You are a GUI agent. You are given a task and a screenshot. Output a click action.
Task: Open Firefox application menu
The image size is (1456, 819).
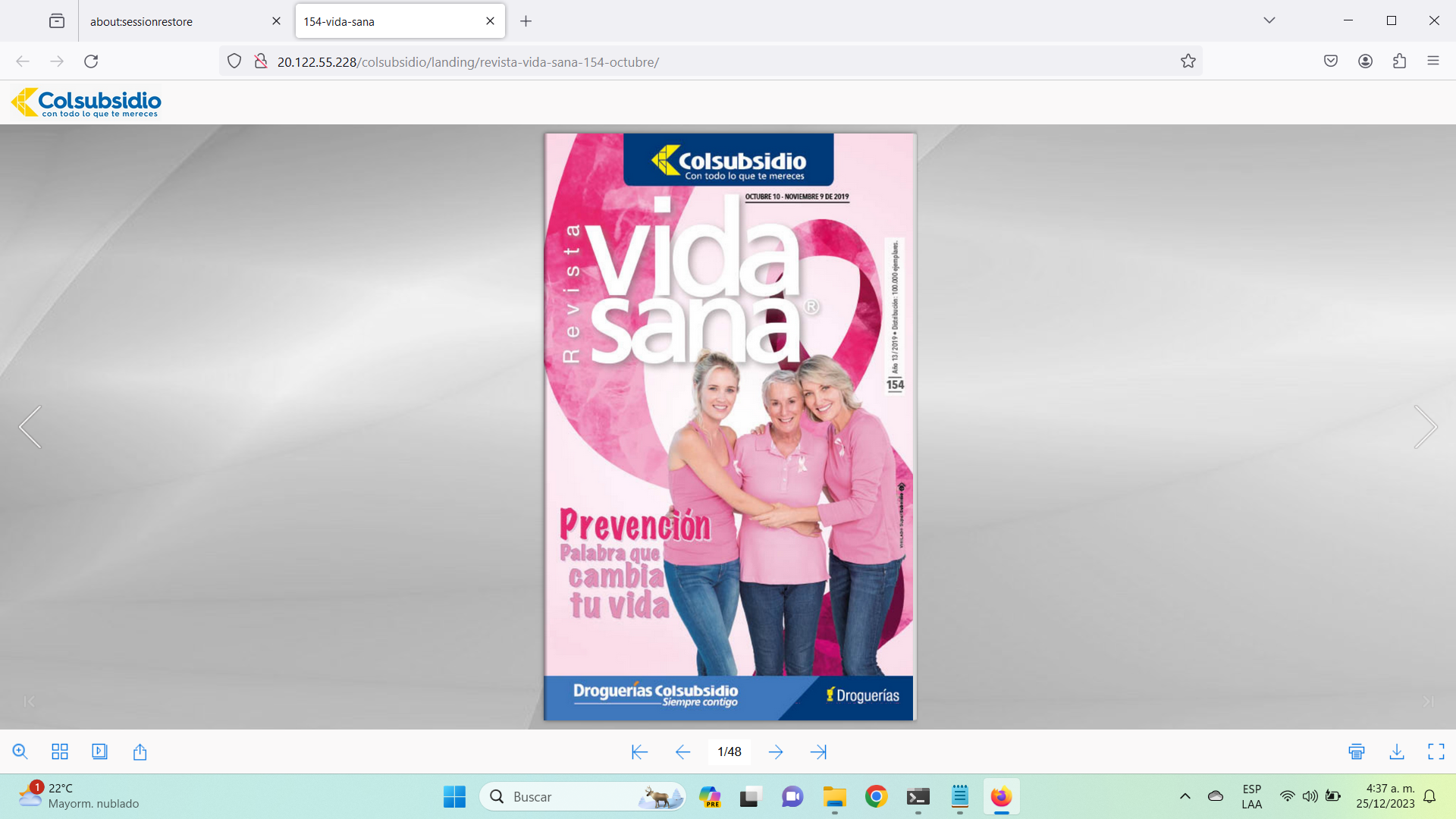click(1432, 61)
